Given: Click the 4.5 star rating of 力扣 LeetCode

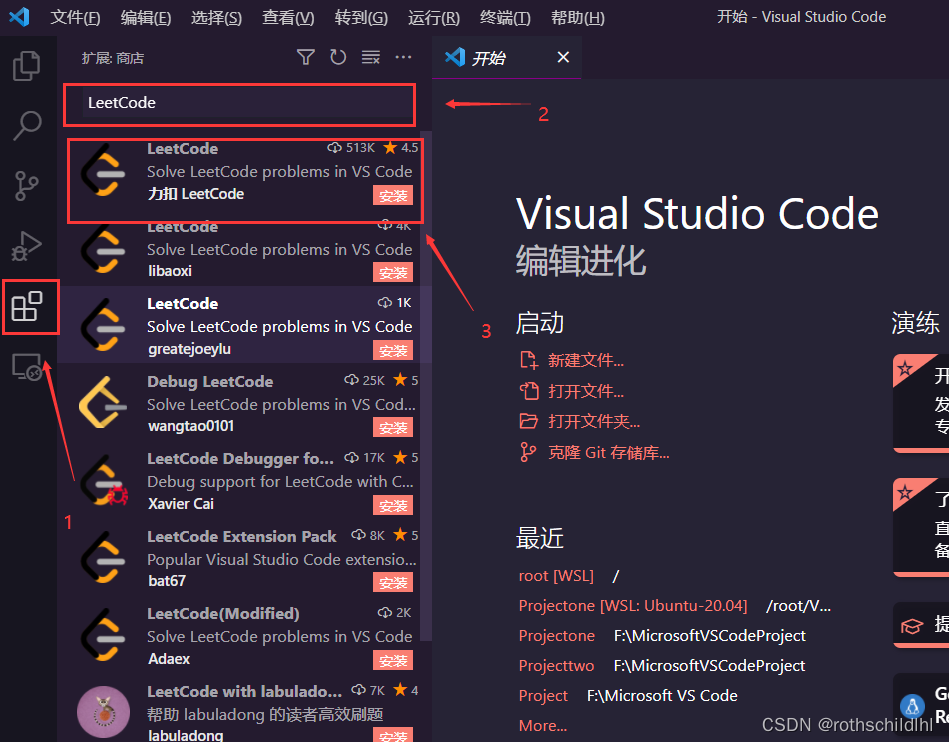Looking at the screenshot, I should tap(401, 148).
